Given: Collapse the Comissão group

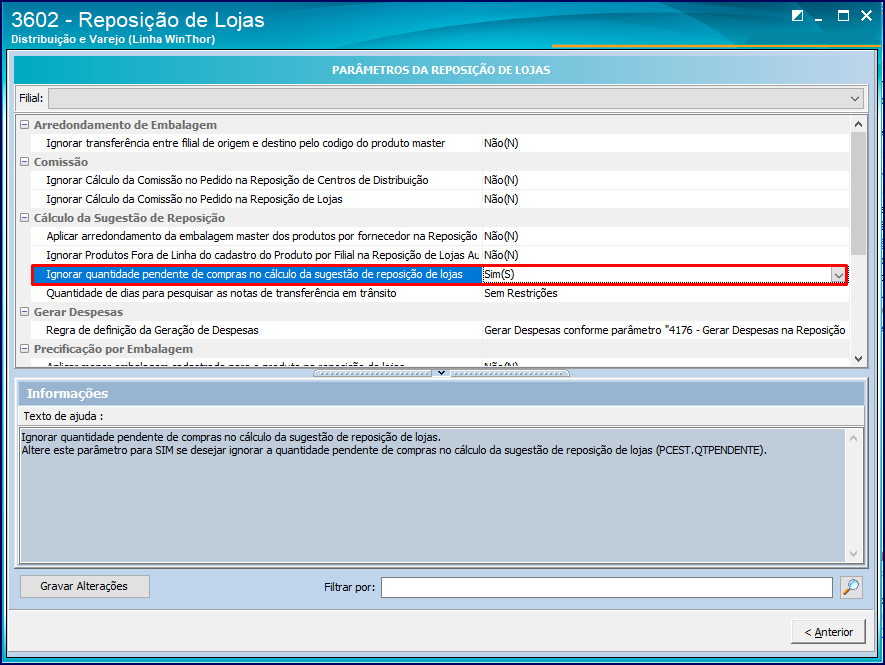Looking at the screenshot, I should point(24,161).
